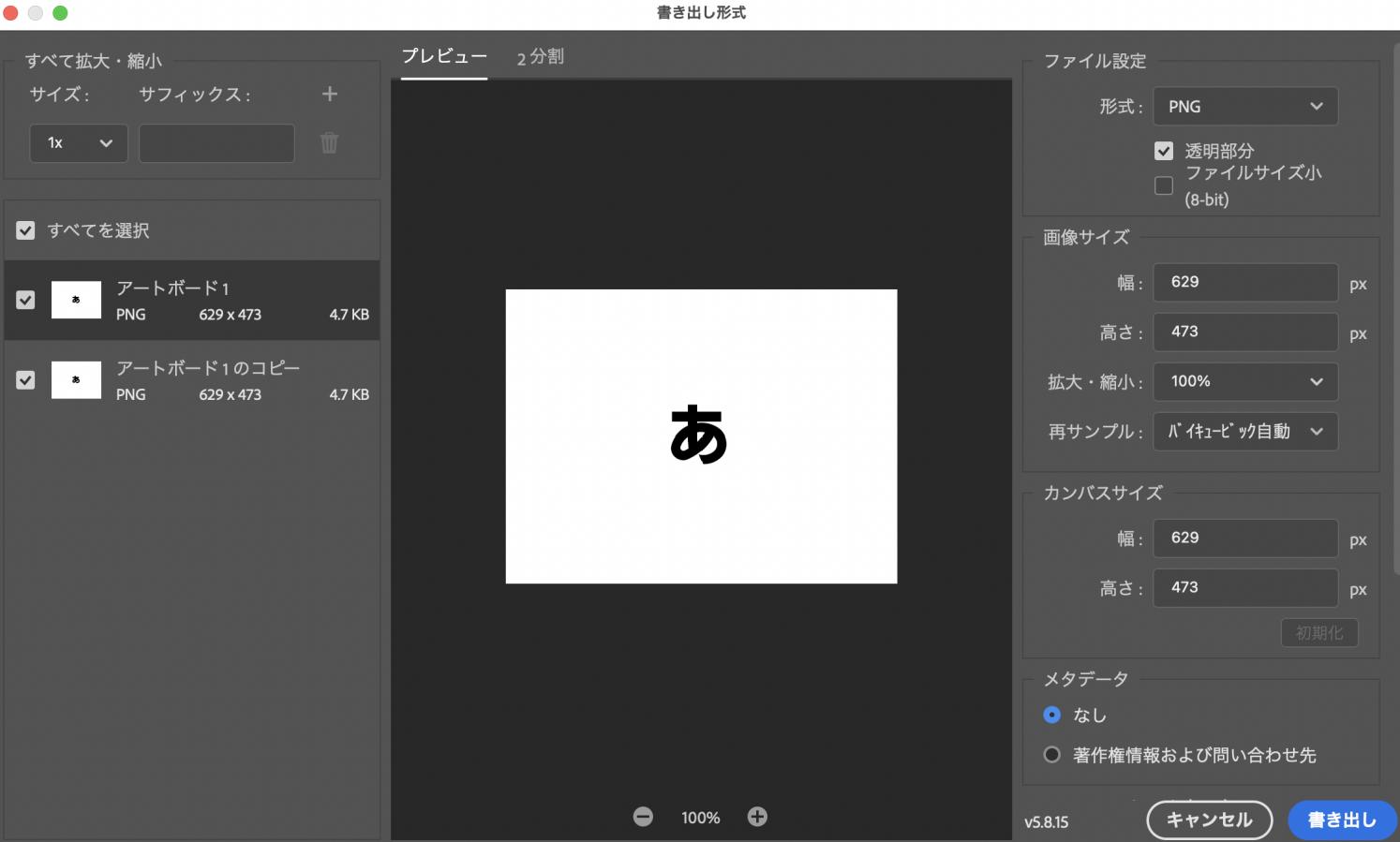Zoom in using the plus icon below preview
Screen dimensions: 1400x842
coord(757,816)
